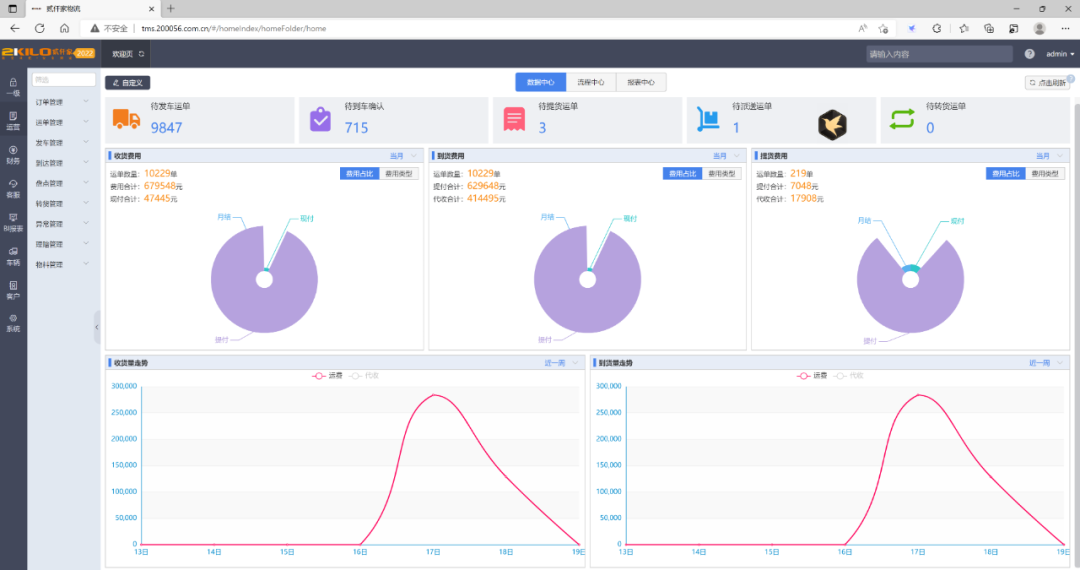This screenshot has height=570, width=1080.
Task: Open the 财务 sidebar section
Action: click(13, 154)
